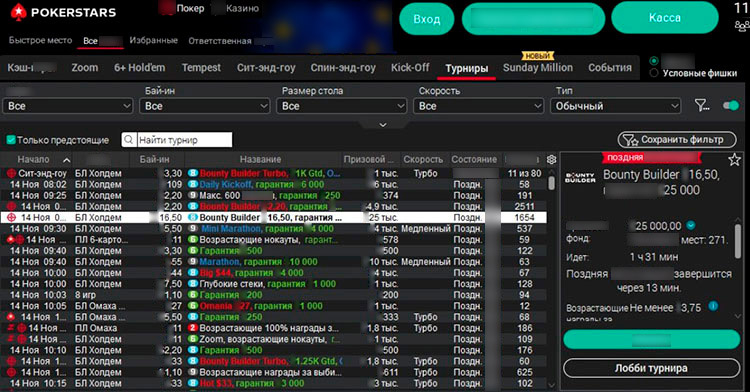Click magnifier icon in tournament search box
Image resolution: width=750 pixels, height=392 pixels.
pos(128,140)
